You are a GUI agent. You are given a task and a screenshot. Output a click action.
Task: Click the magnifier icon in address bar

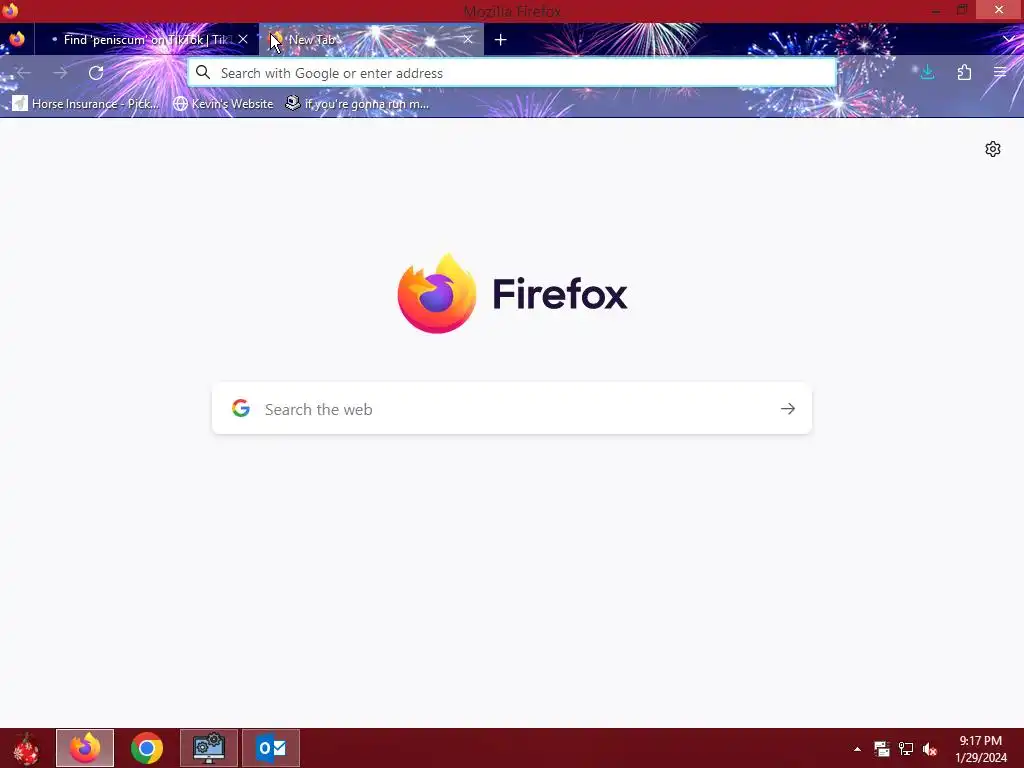[203, 72]
